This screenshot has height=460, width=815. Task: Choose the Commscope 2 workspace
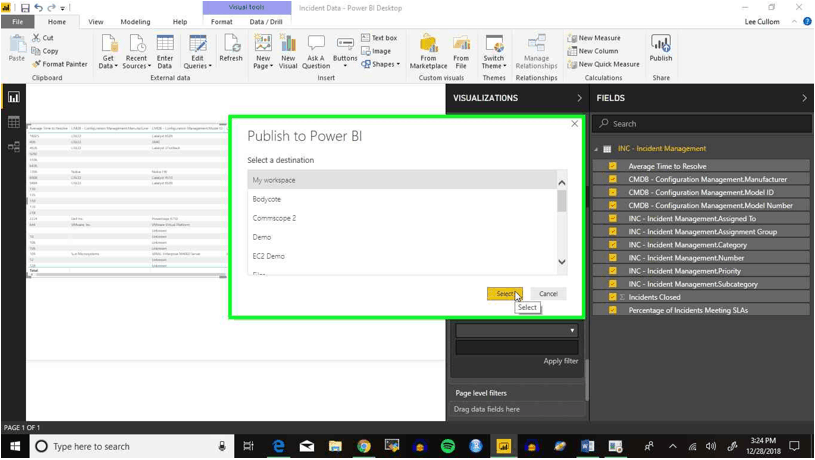[402, 218]
